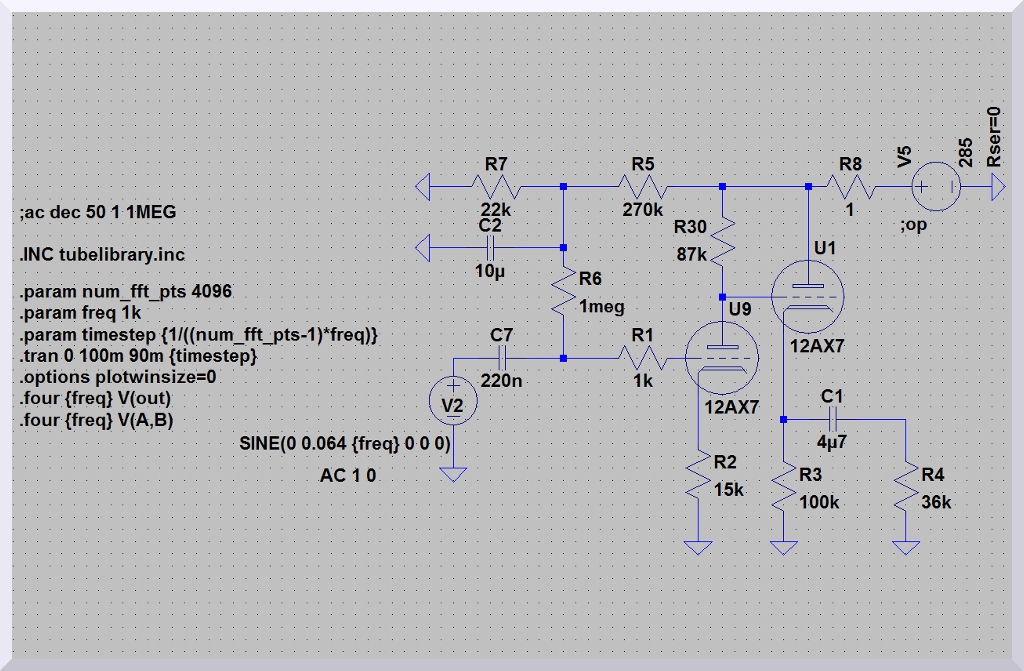
Task: Select the C1 capacitor symbol
Action: click(x=833, y=420)
